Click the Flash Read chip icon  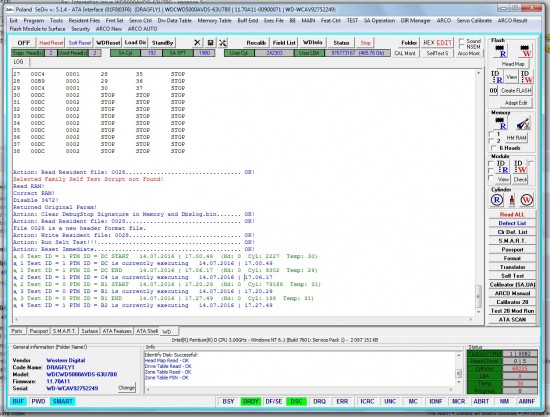click(501, 51)
